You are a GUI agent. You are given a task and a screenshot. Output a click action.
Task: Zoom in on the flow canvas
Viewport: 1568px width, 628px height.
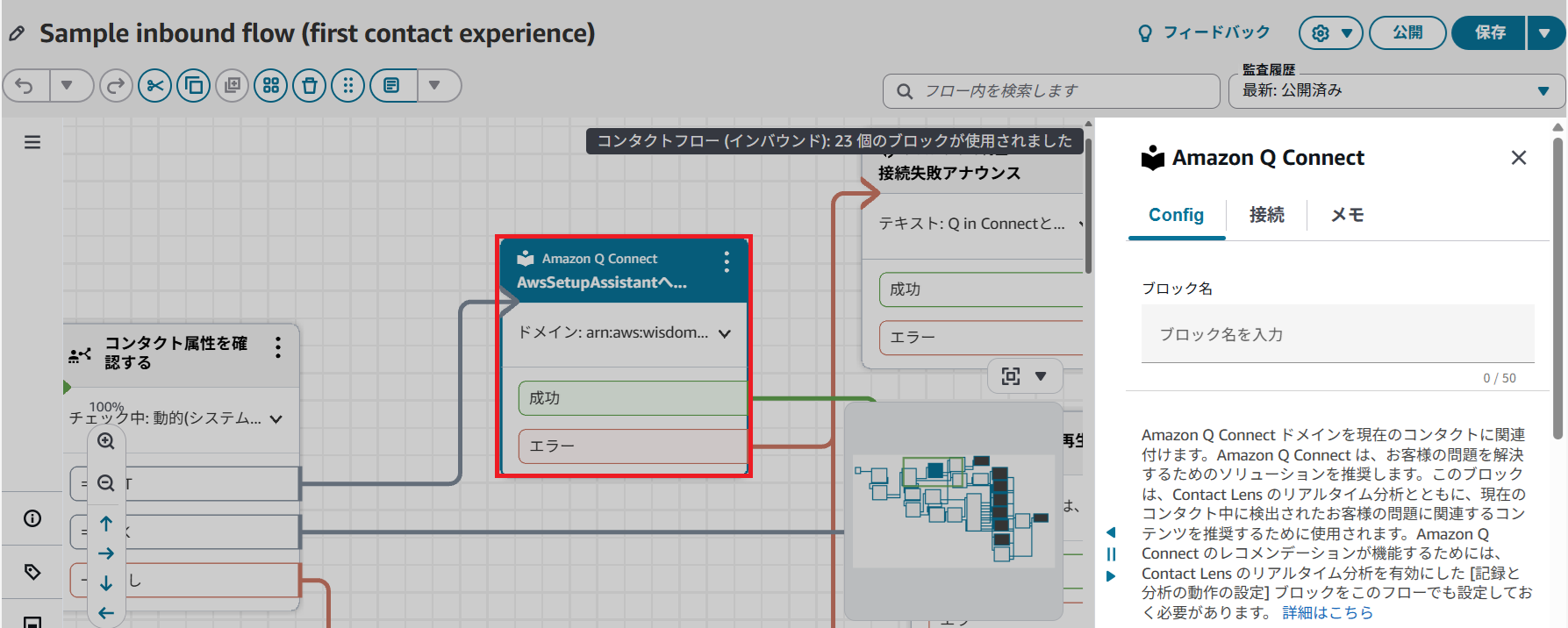tap(106, 441)
